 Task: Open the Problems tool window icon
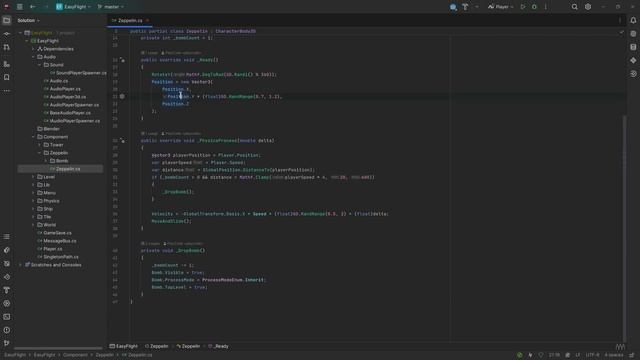pyautogui.click(x=7, y=330)
